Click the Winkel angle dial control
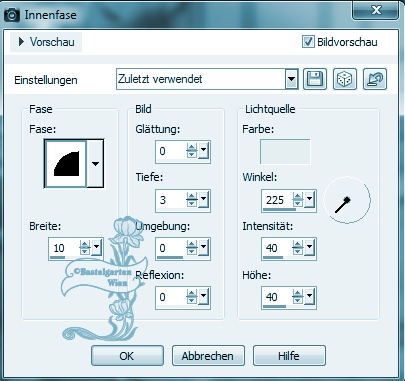 tap(347, 200)
